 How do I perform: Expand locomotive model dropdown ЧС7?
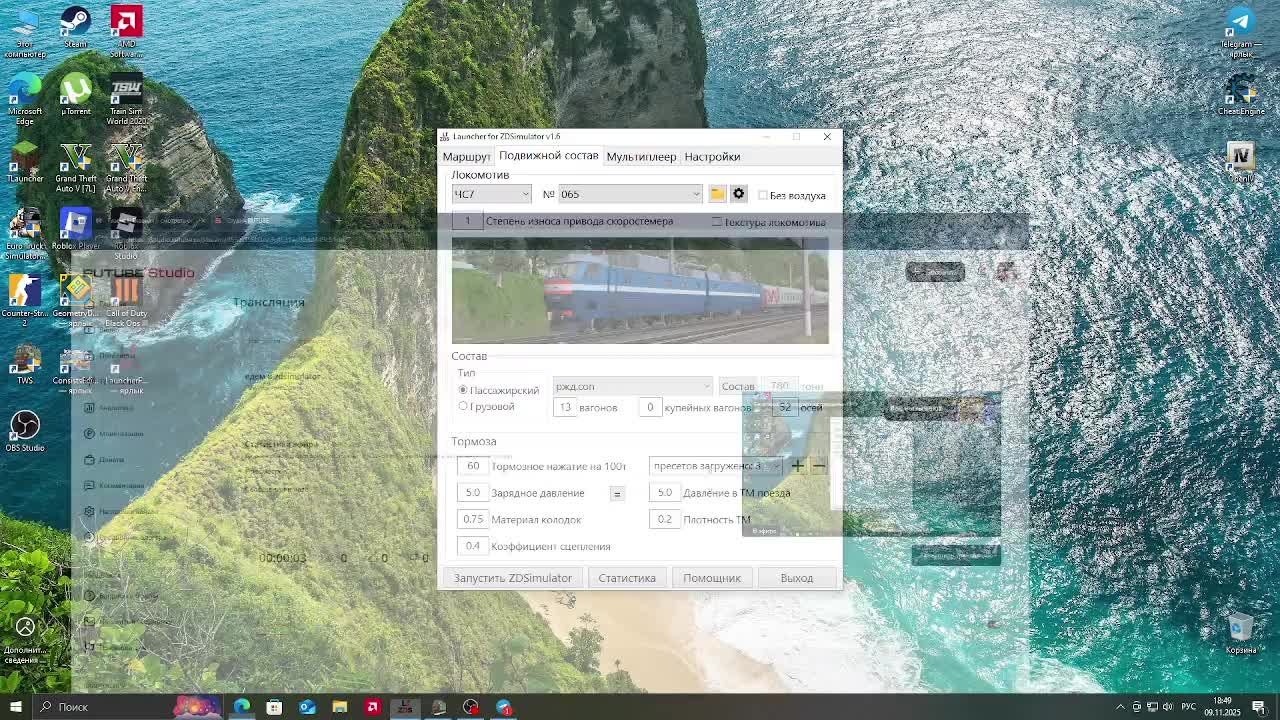[x=491, y=194]
